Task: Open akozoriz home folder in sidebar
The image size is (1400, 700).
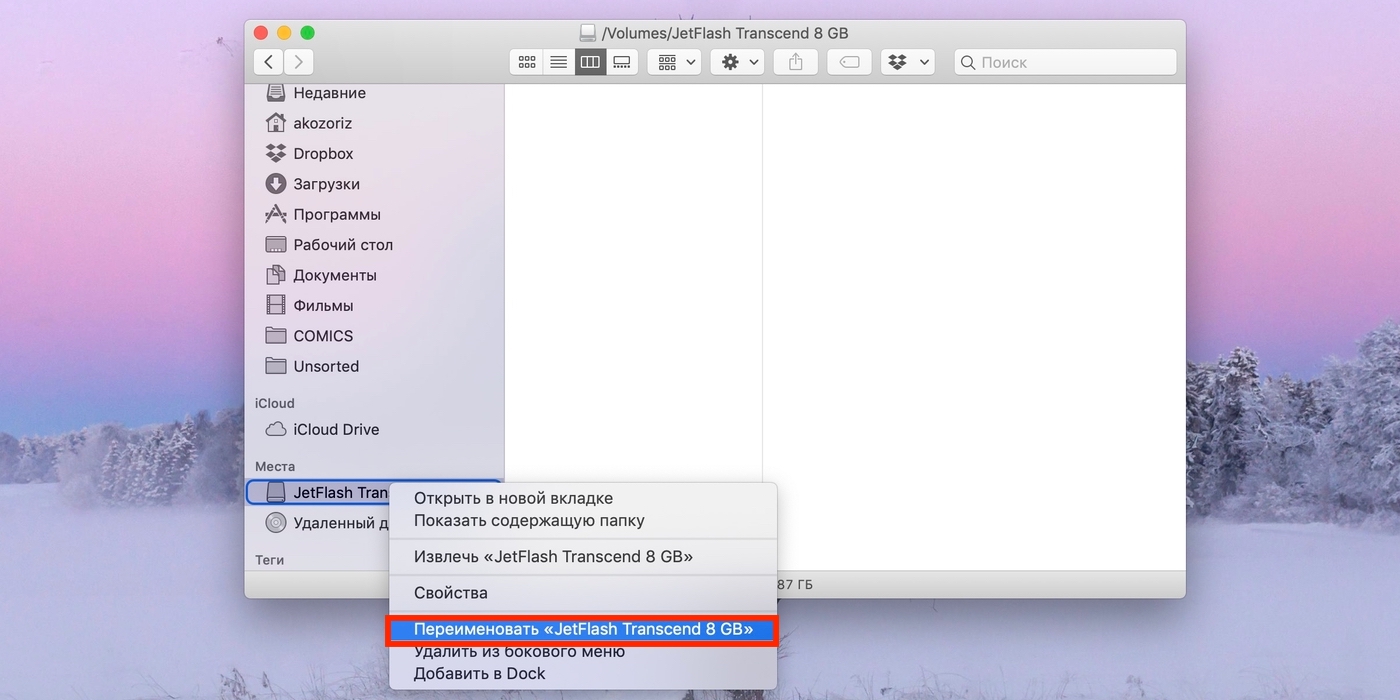Action: tap(374, 123)
